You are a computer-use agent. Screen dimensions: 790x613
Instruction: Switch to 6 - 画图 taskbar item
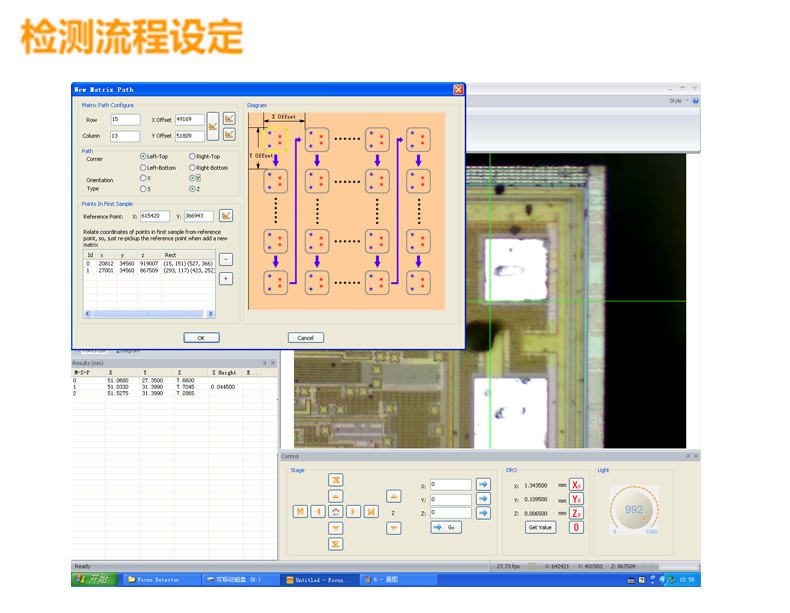click(x=398, y=580)
